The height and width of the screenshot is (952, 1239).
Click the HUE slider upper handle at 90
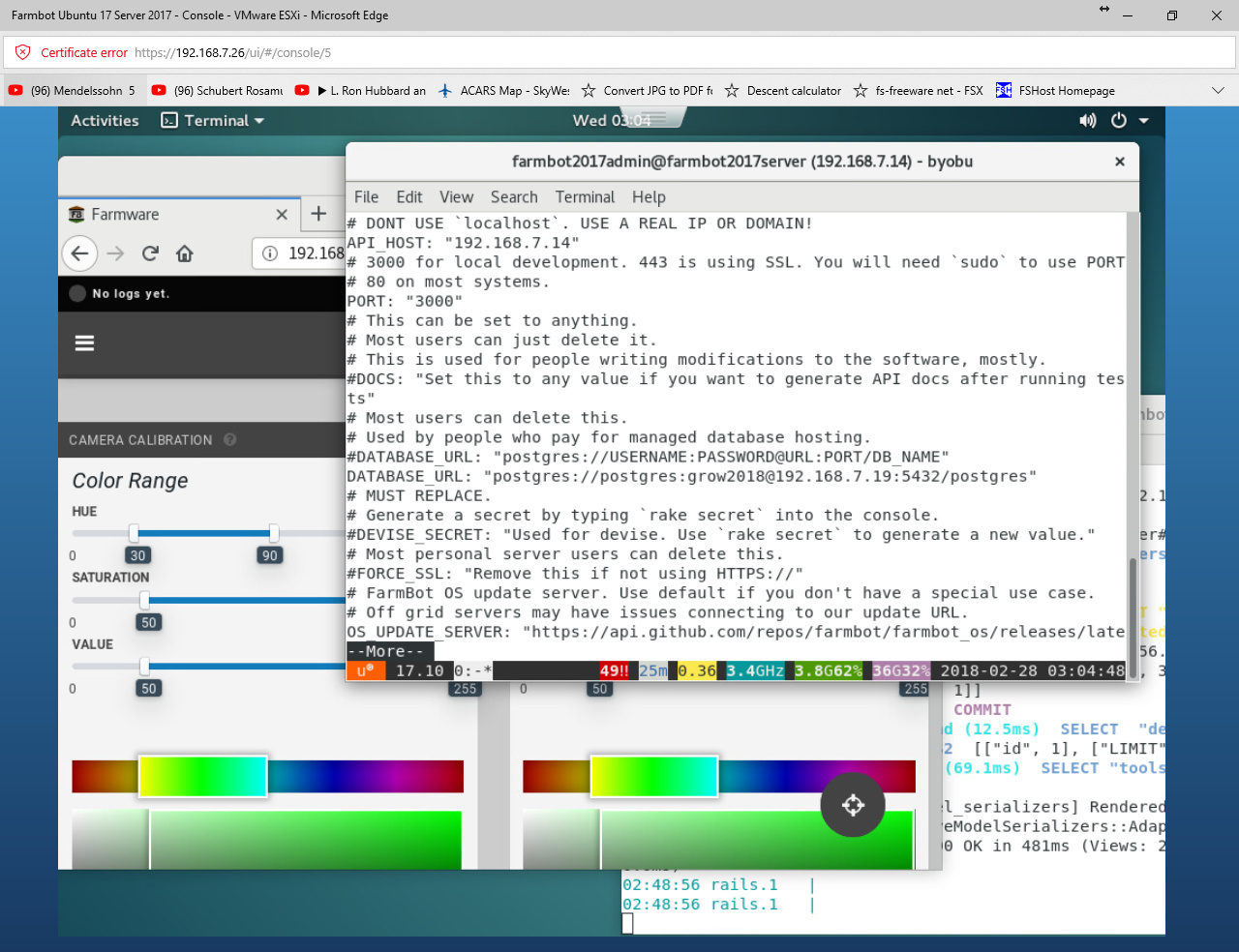pyautogui.click(x=274, y=533)
